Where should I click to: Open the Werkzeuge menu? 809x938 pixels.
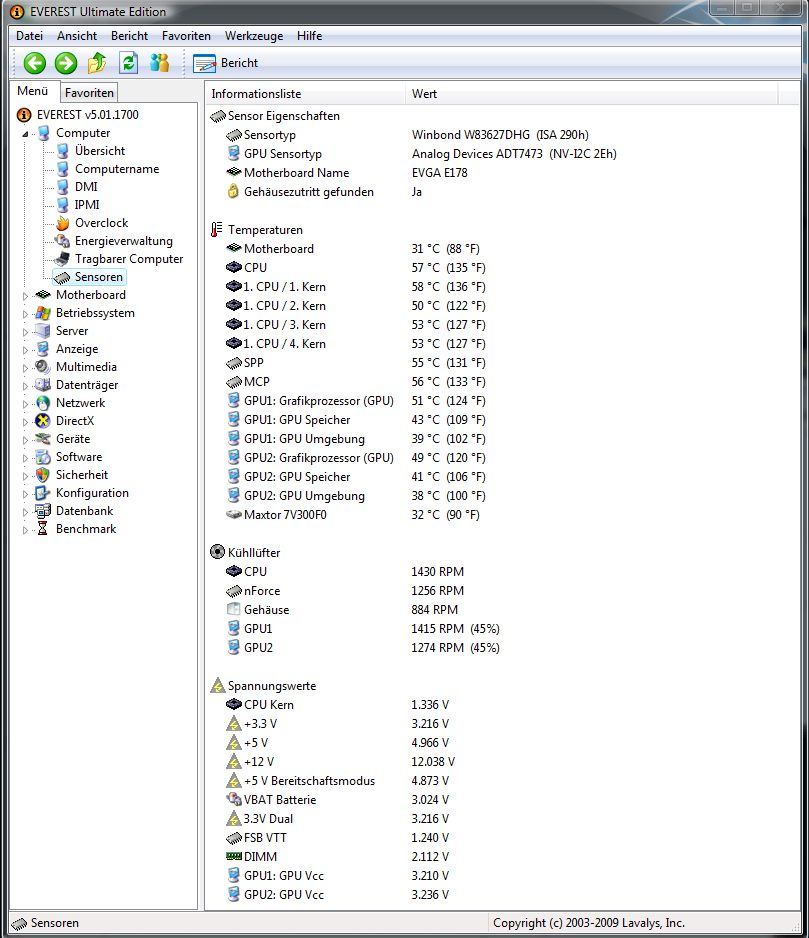[254, 36]
